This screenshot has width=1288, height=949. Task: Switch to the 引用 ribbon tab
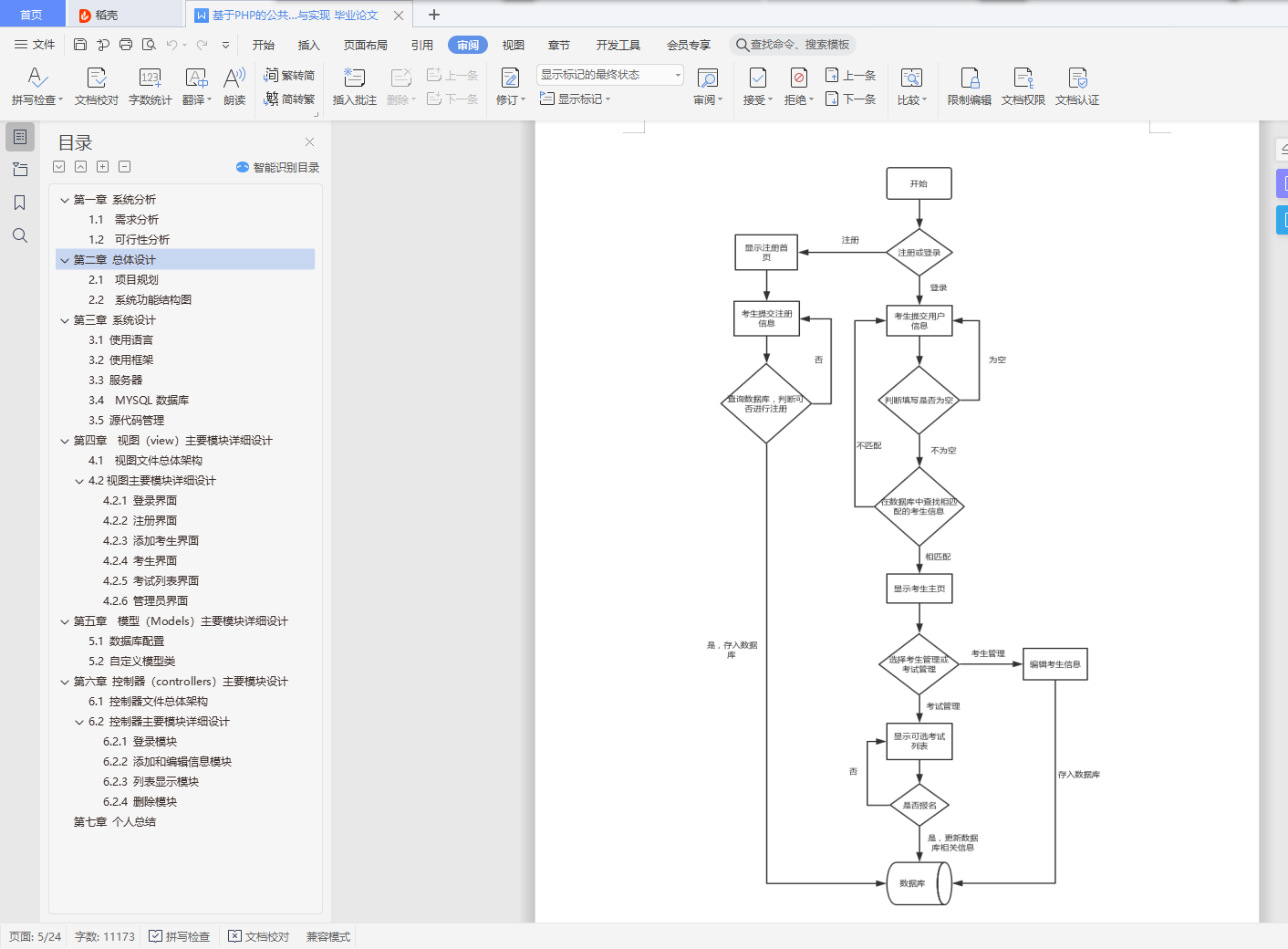click(422, 45)
